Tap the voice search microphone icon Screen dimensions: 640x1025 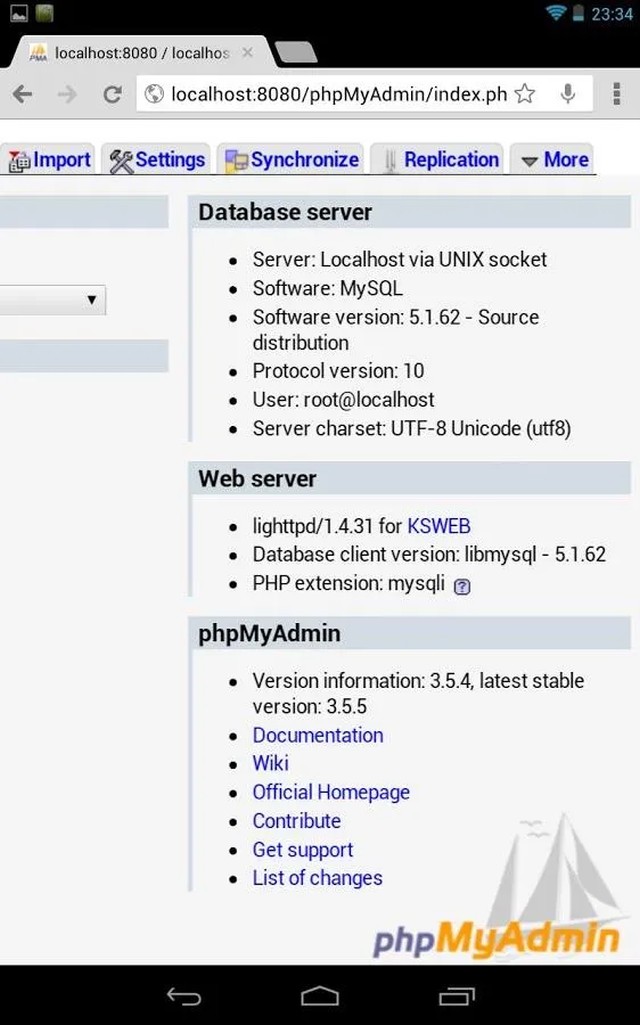click(x=568, y=95)
